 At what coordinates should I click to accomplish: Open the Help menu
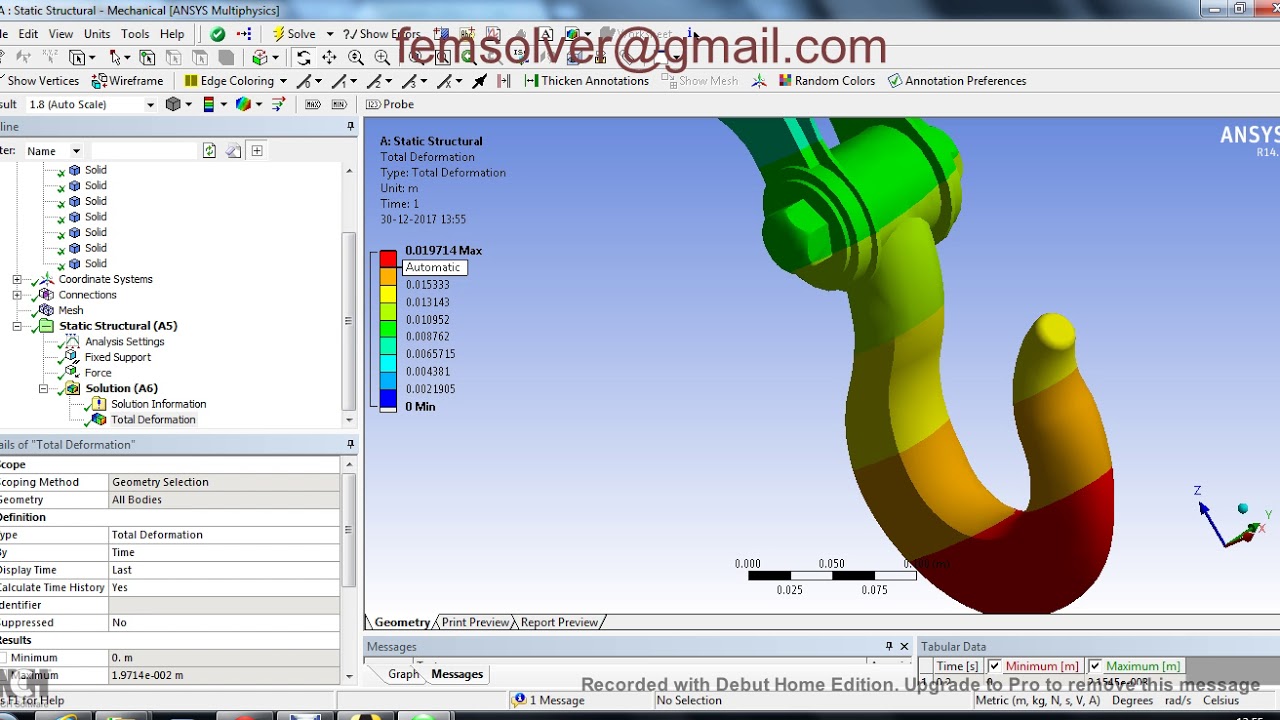pyautogui.click(x=172, y=34)
